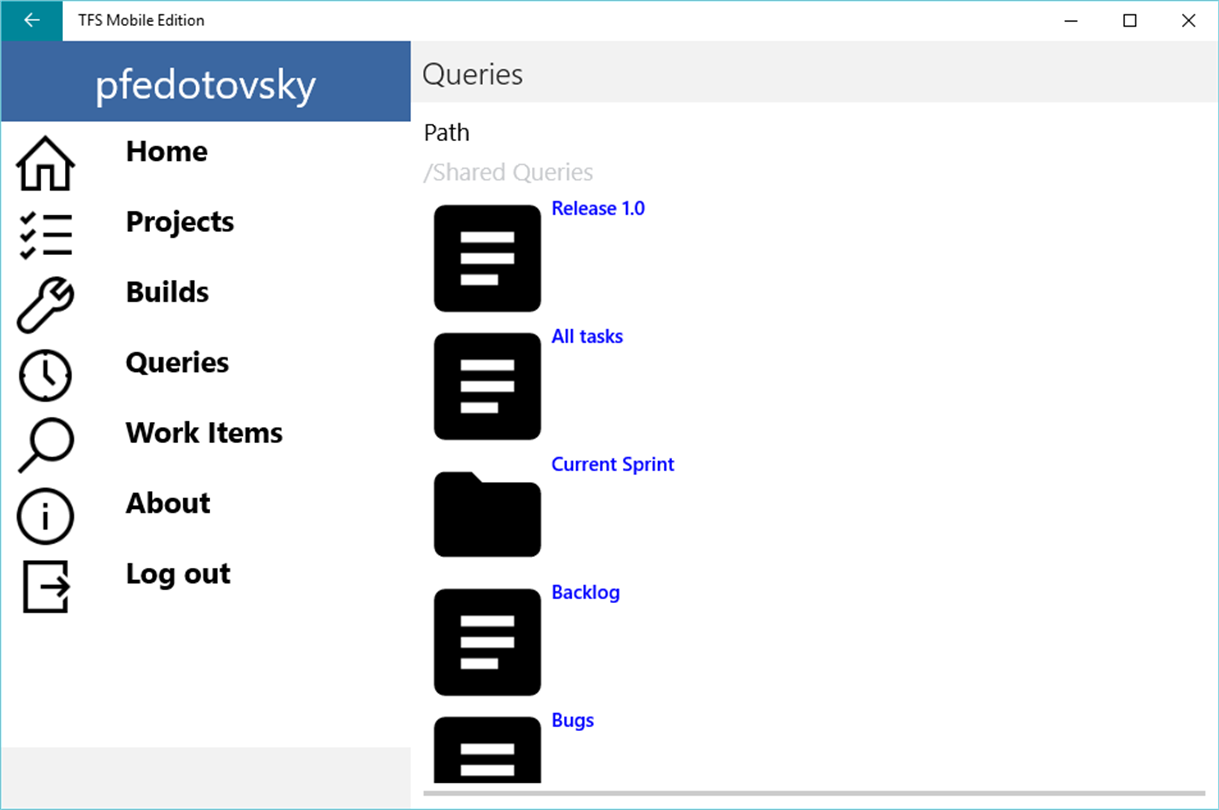
Task: Close the TFS Mobile Edition window
Action: (1188, 20)
